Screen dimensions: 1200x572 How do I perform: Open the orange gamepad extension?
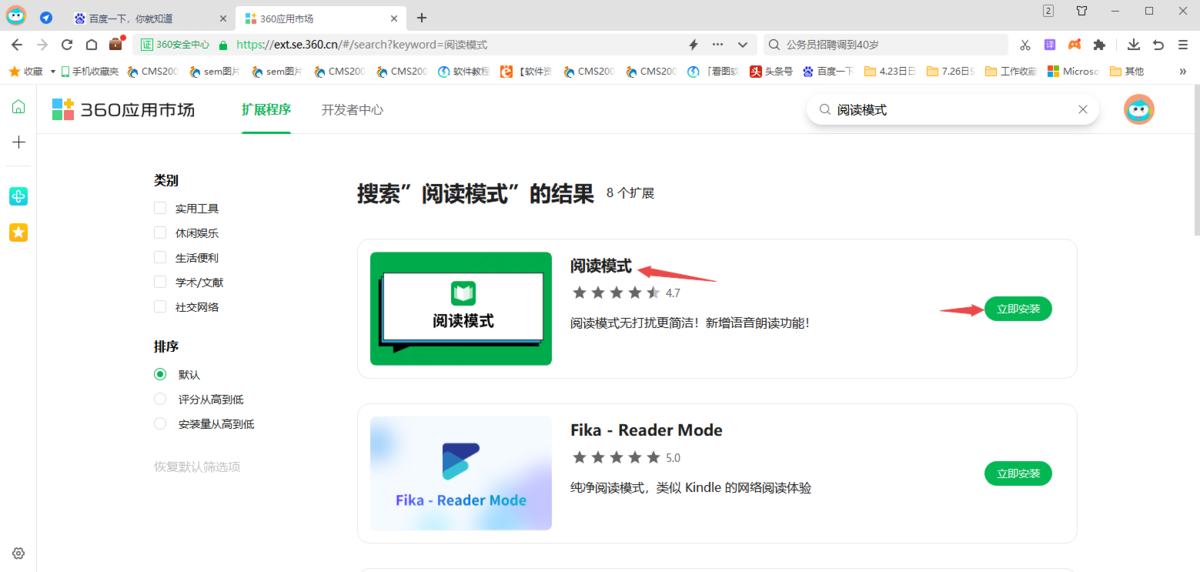pos(1074,45)
